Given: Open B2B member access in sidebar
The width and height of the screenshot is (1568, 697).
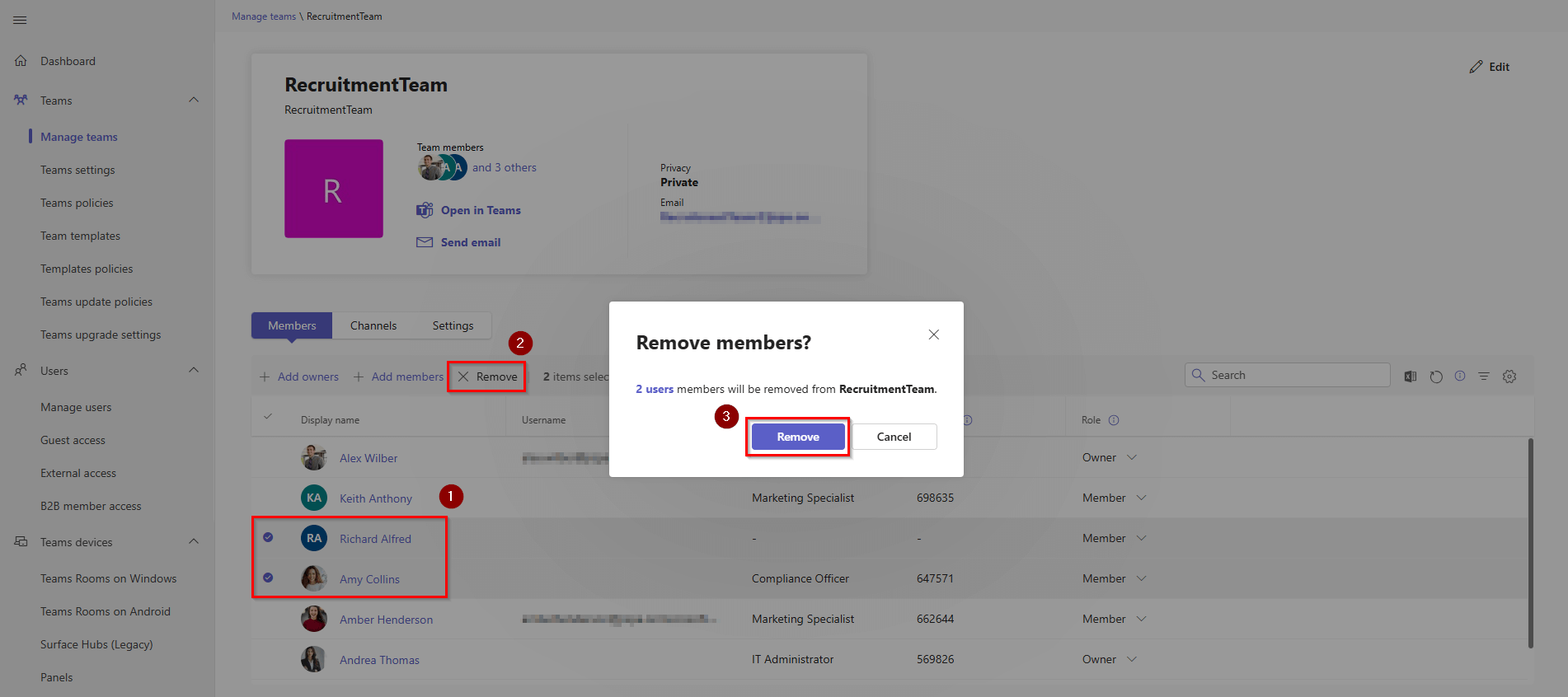Looking at the screenshot, I should (91, 506).
